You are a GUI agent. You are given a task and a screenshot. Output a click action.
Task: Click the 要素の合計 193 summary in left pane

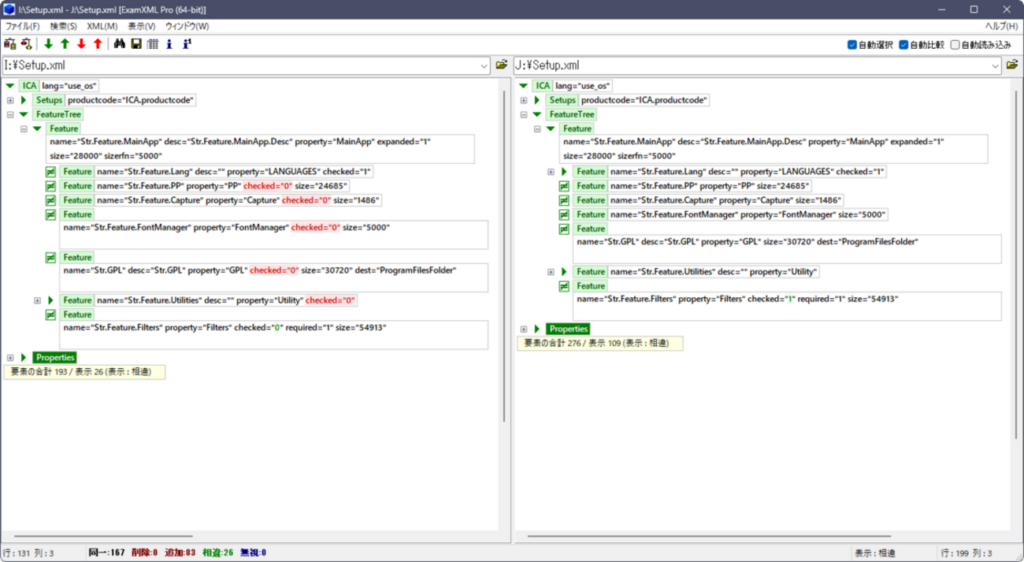click(84, 372)
